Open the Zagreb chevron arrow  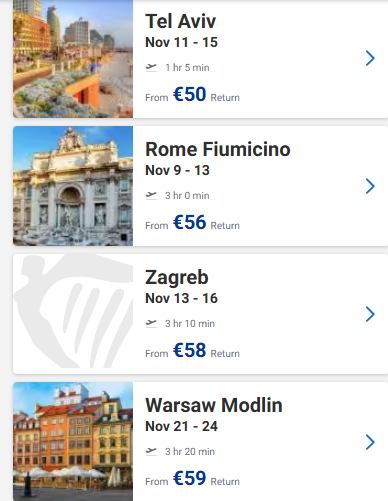pos(370,314)
